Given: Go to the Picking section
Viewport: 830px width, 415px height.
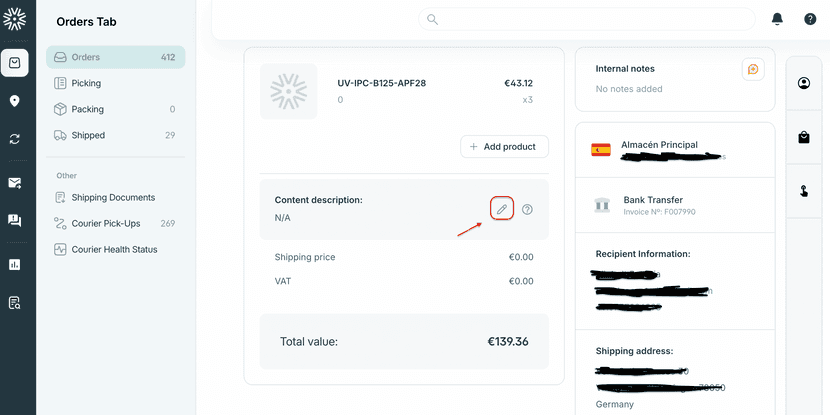Looking at the screenshot, I should pyautogui.click(x=86, y=83).
